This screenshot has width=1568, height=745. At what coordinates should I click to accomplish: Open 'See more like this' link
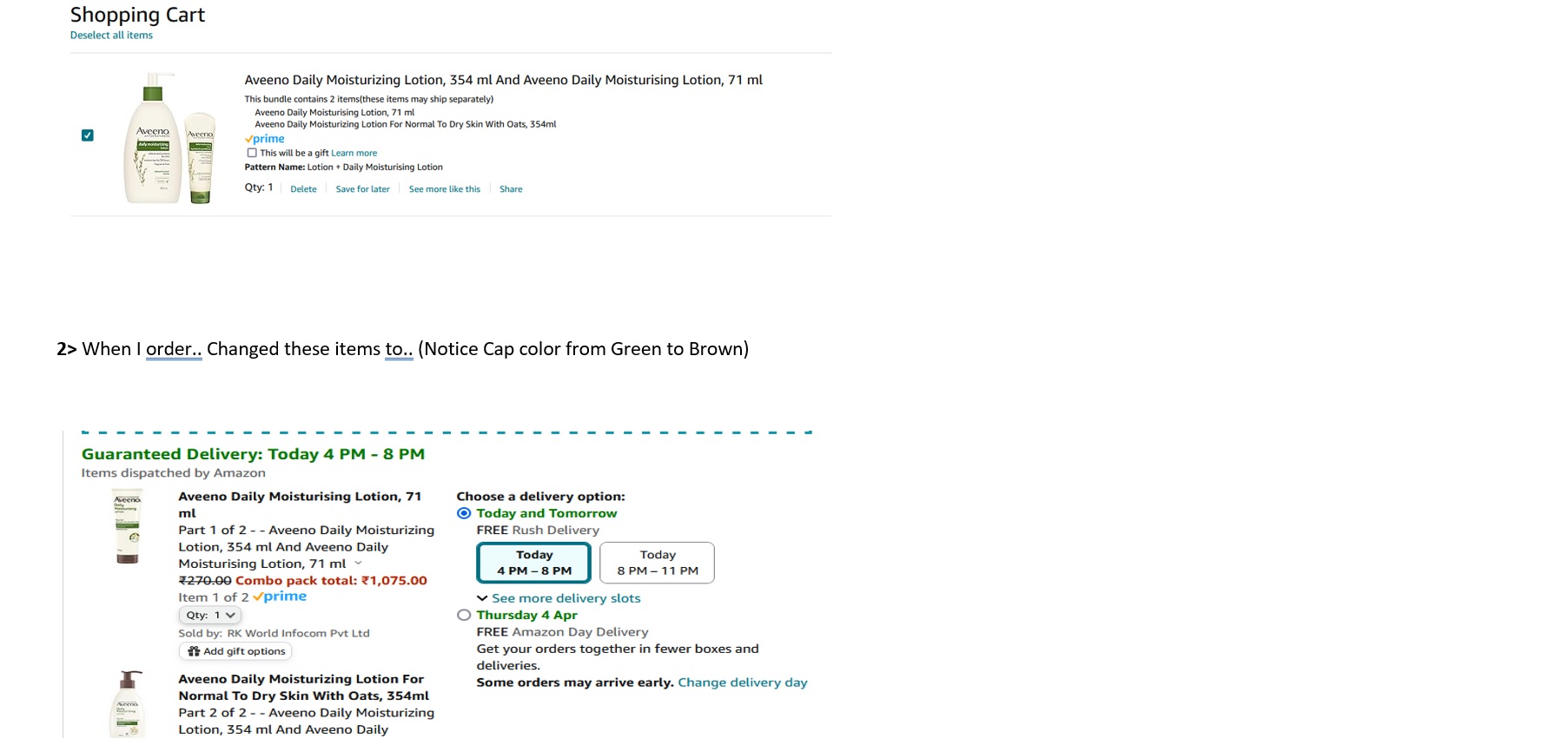pyautogui.click(x=444, y=189)
